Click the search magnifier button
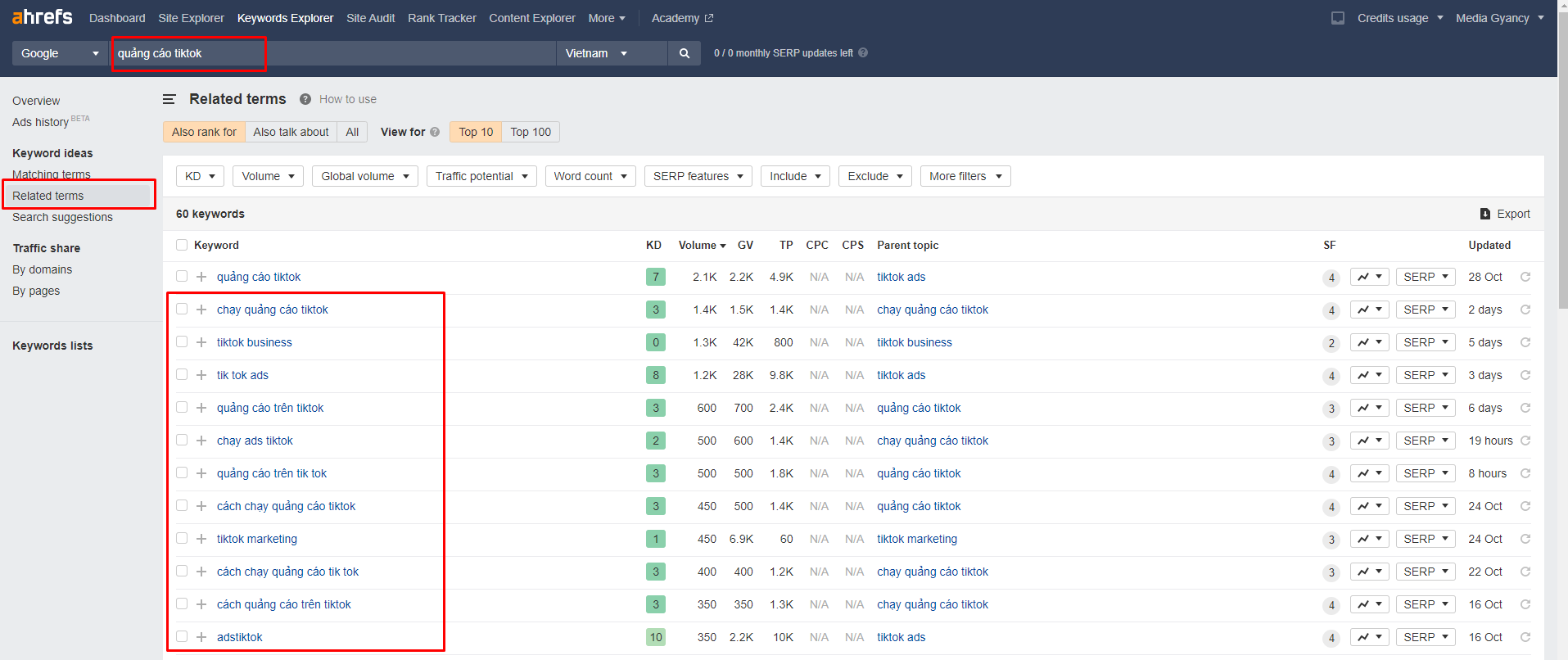The width and height of the screenshot is (1568, 660). pos(685,53)
